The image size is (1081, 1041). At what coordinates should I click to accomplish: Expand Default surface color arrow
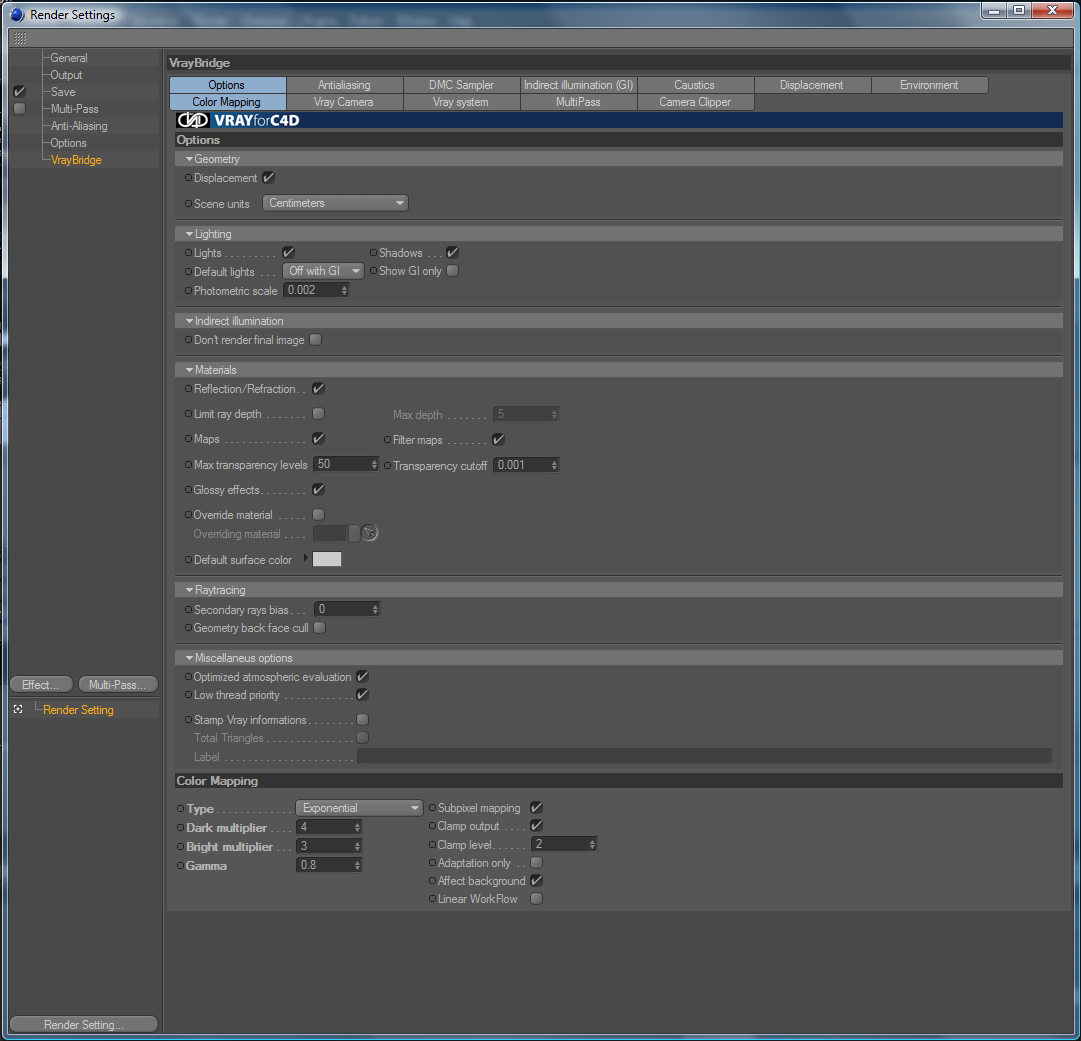(305, 558)
